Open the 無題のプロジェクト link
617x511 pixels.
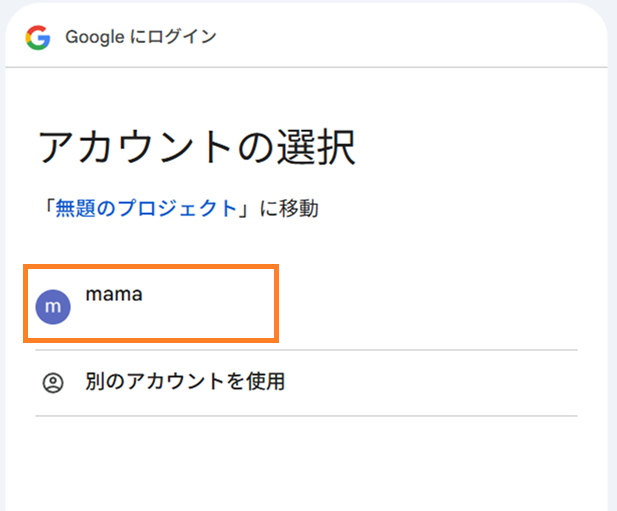146,209
